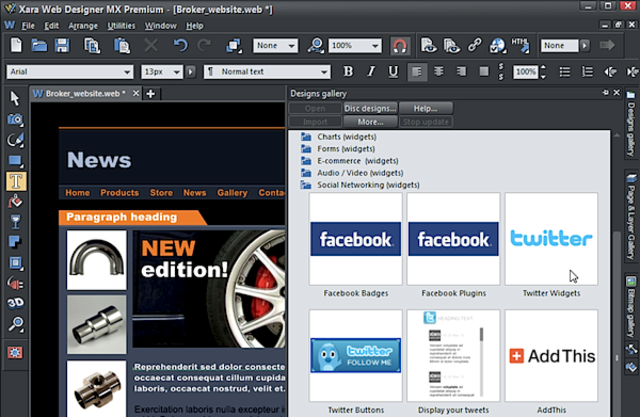The height and width of the screenshot is (417, 640).
Task: Open the Edit menu
Action: [51, 26]
